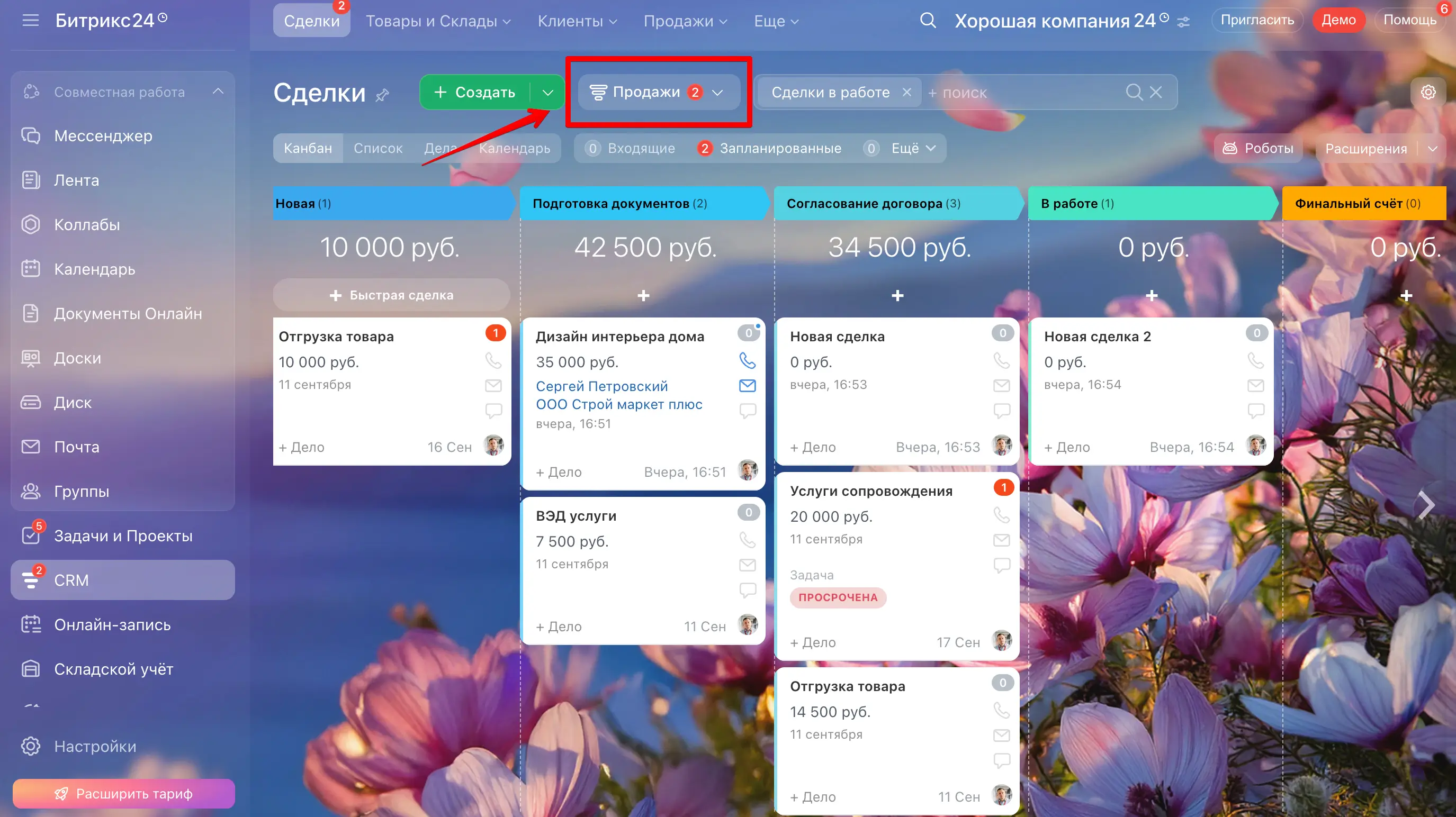This screenshot has width=1456, height=817.
Task: Click the pin icon next to Сделки title
Action: tap(383, 94)
